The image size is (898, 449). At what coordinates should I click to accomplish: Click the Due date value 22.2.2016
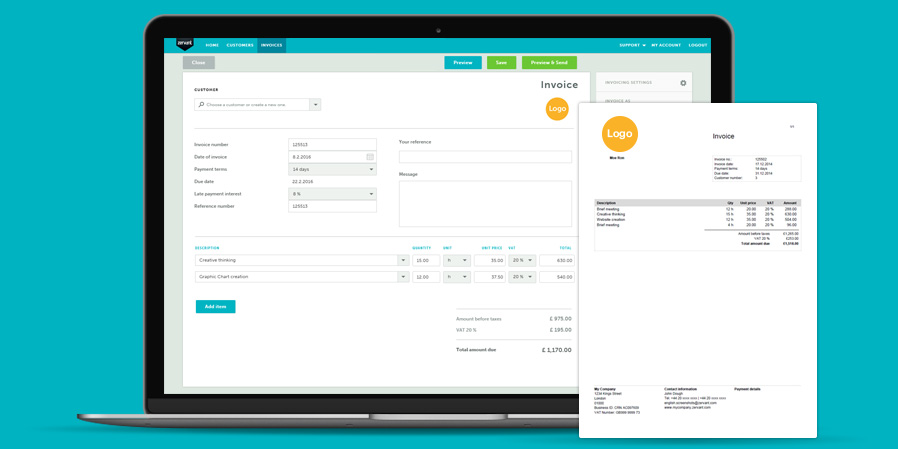click(x=302, y=182)
